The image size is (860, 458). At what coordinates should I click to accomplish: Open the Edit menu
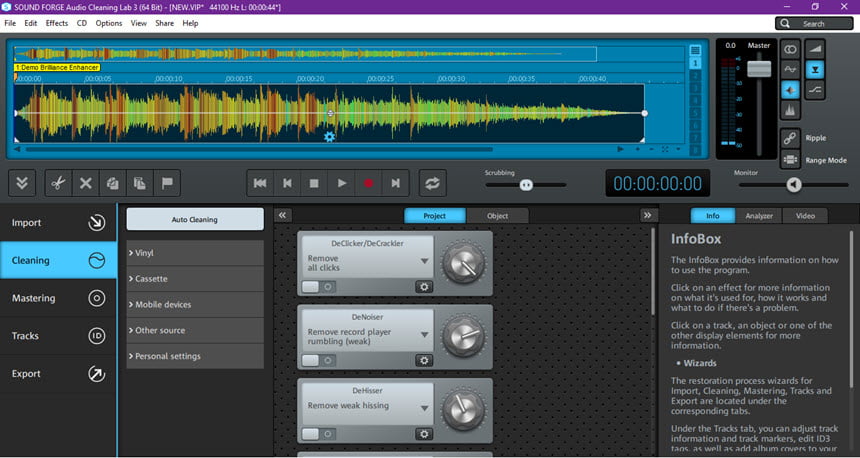(x=31, y=23)
